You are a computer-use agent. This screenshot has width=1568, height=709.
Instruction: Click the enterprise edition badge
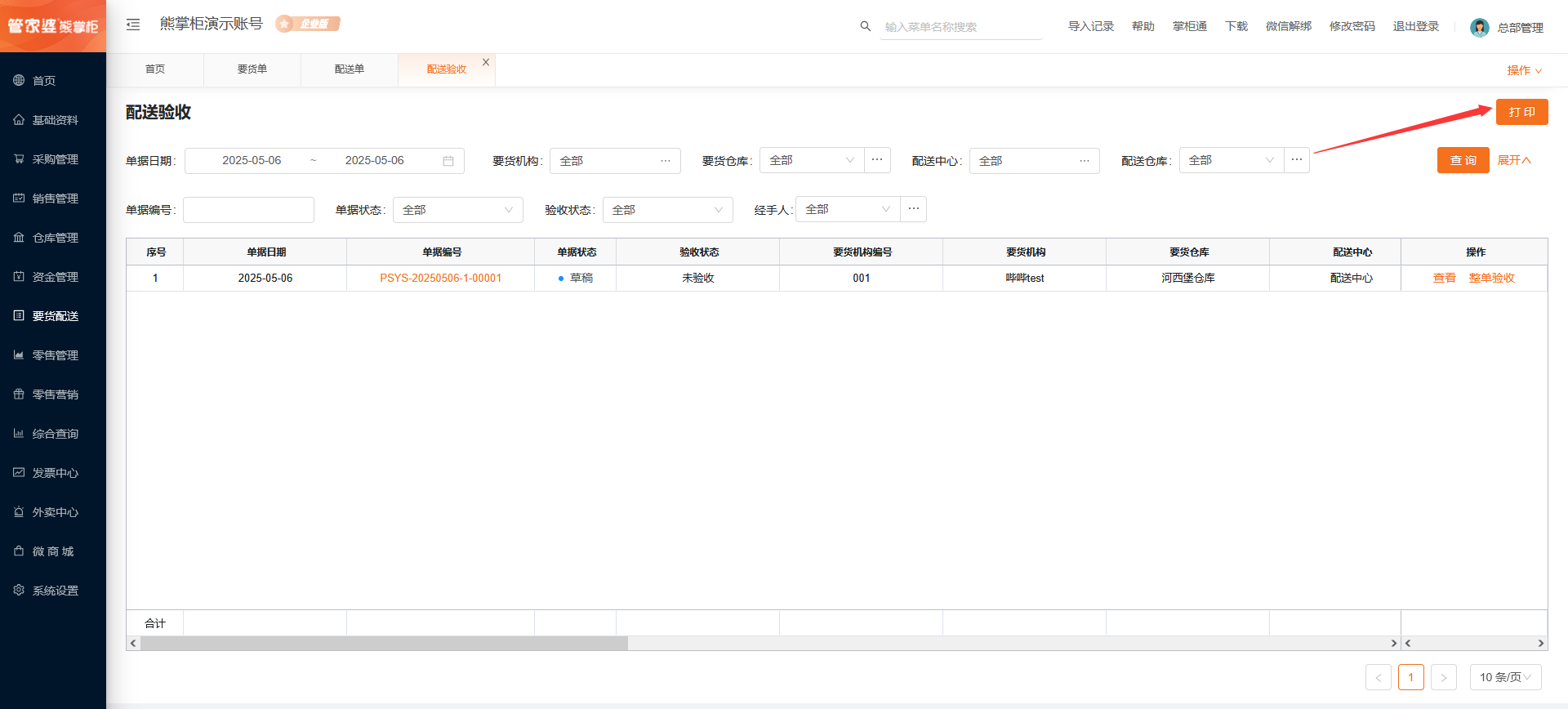click(x=308, y=24)
